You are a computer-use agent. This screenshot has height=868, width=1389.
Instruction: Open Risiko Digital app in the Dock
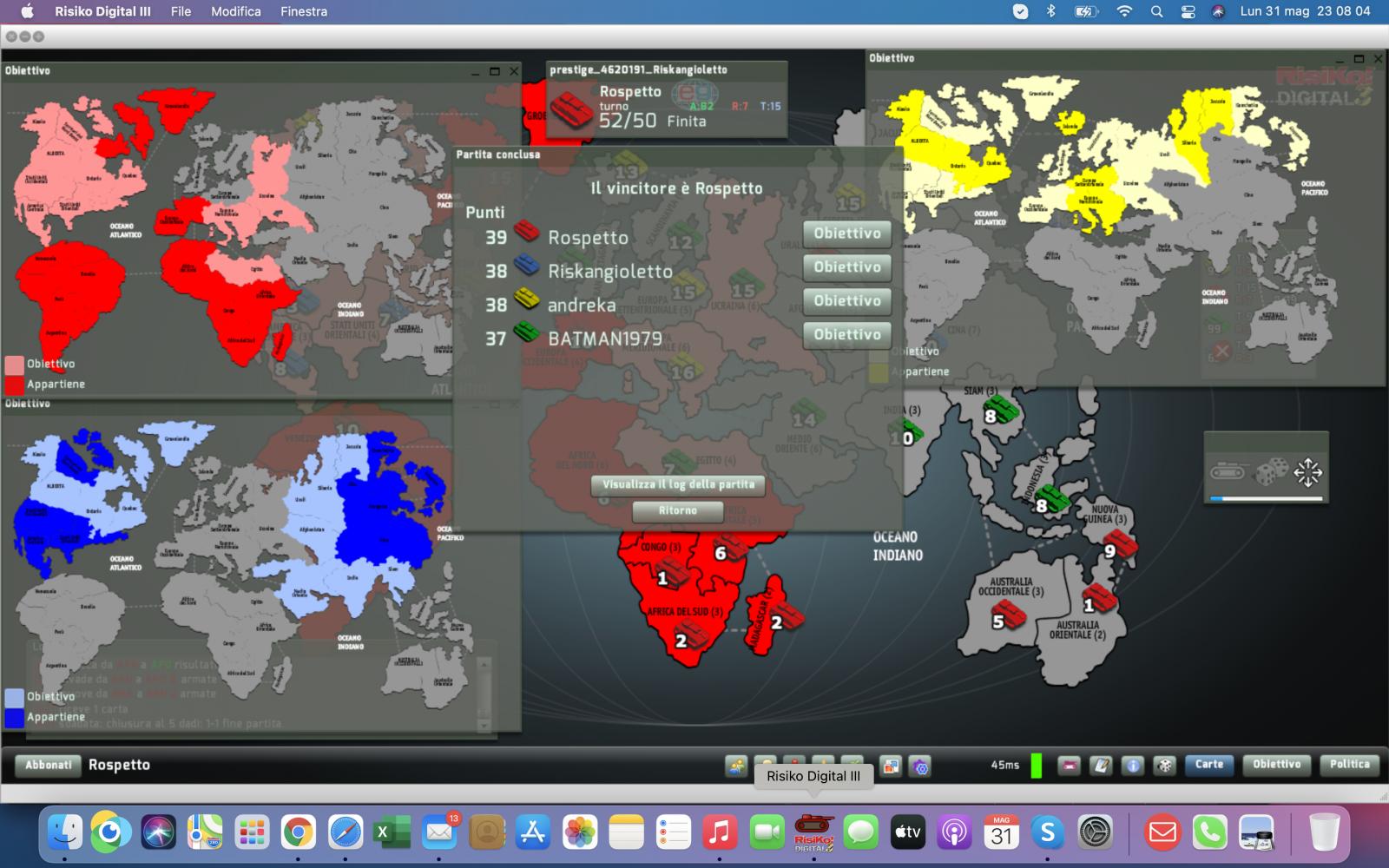pos(813,833)
